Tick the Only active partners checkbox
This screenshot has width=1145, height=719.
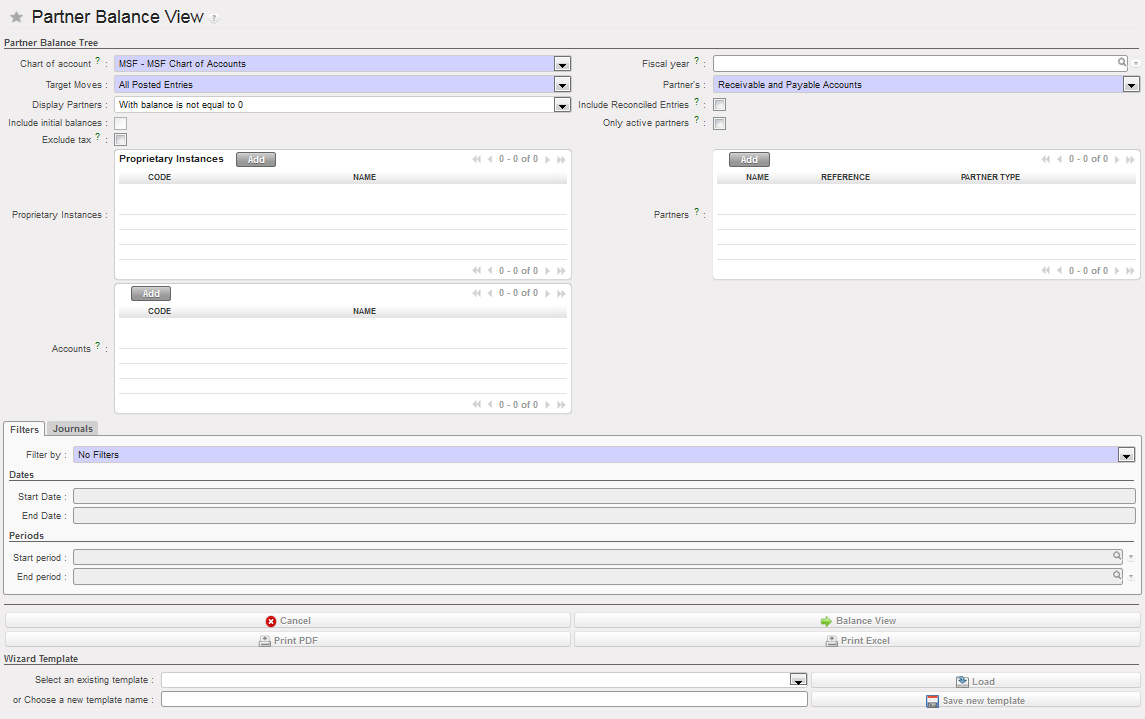pyautogui.click(x=719, y=123)
